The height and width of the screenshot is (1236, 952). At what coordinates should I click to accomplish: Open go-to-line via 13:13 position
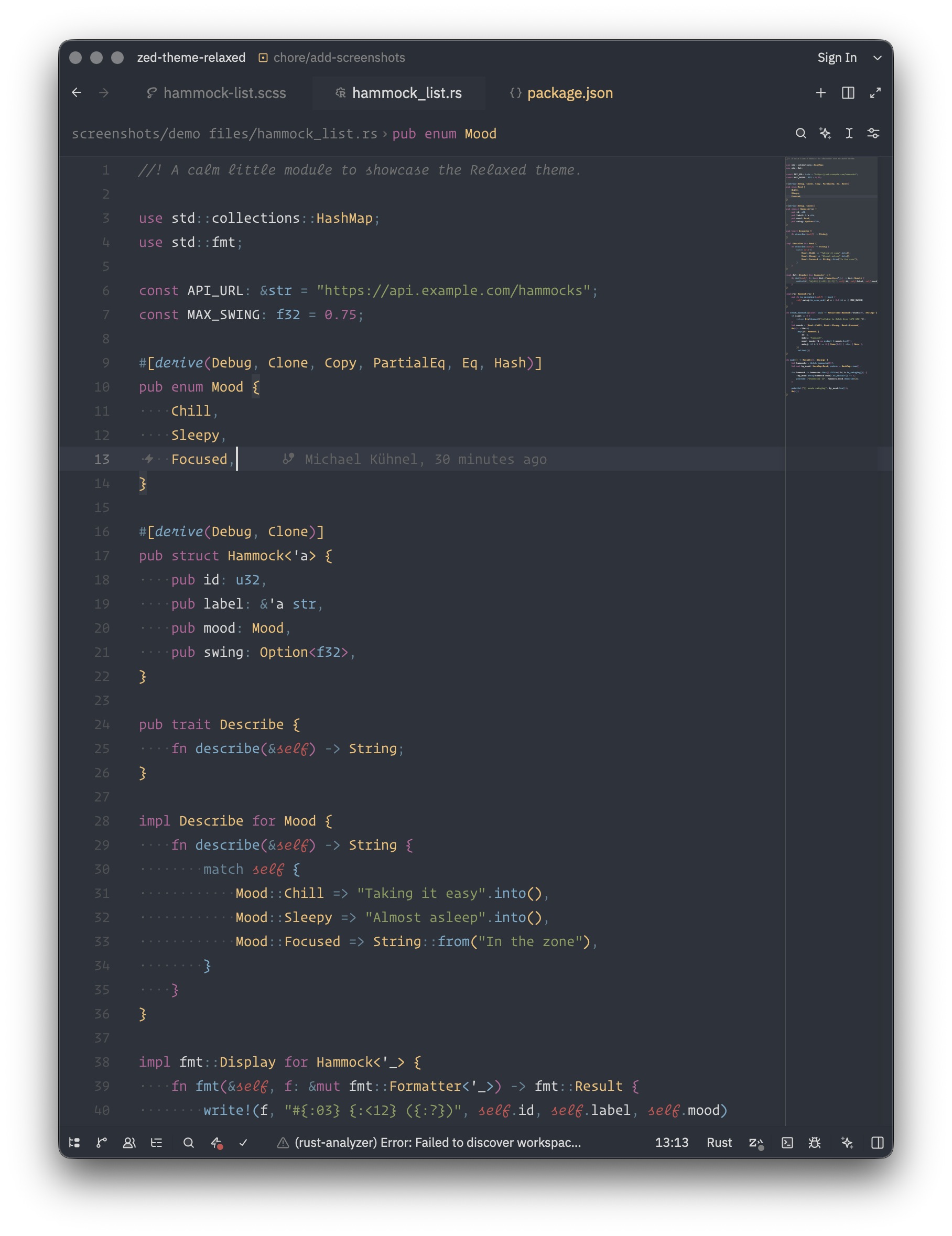pyautogui.click(x=672, y=1142)
